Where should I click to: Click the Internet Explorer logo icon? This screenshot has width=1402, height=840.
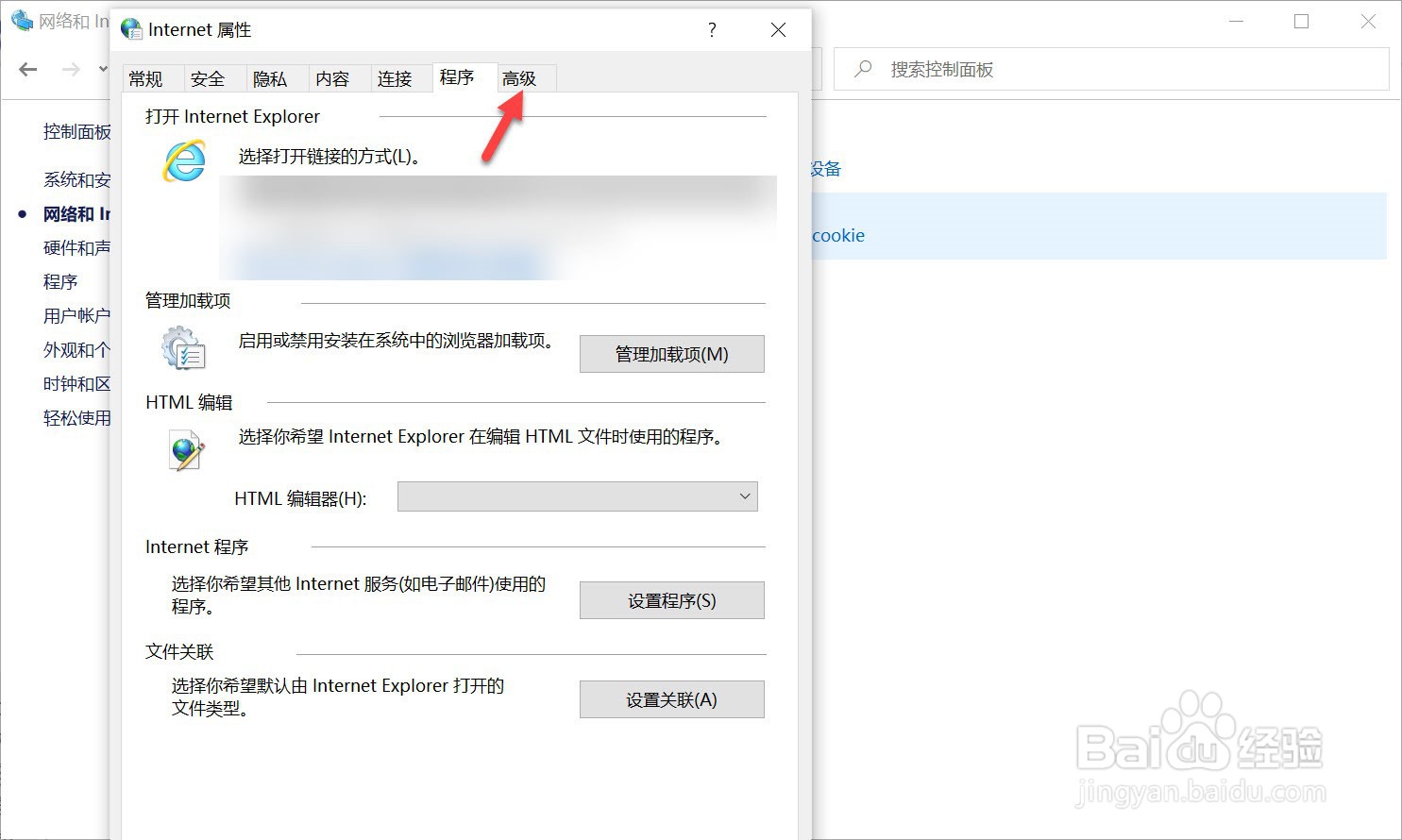185,161
